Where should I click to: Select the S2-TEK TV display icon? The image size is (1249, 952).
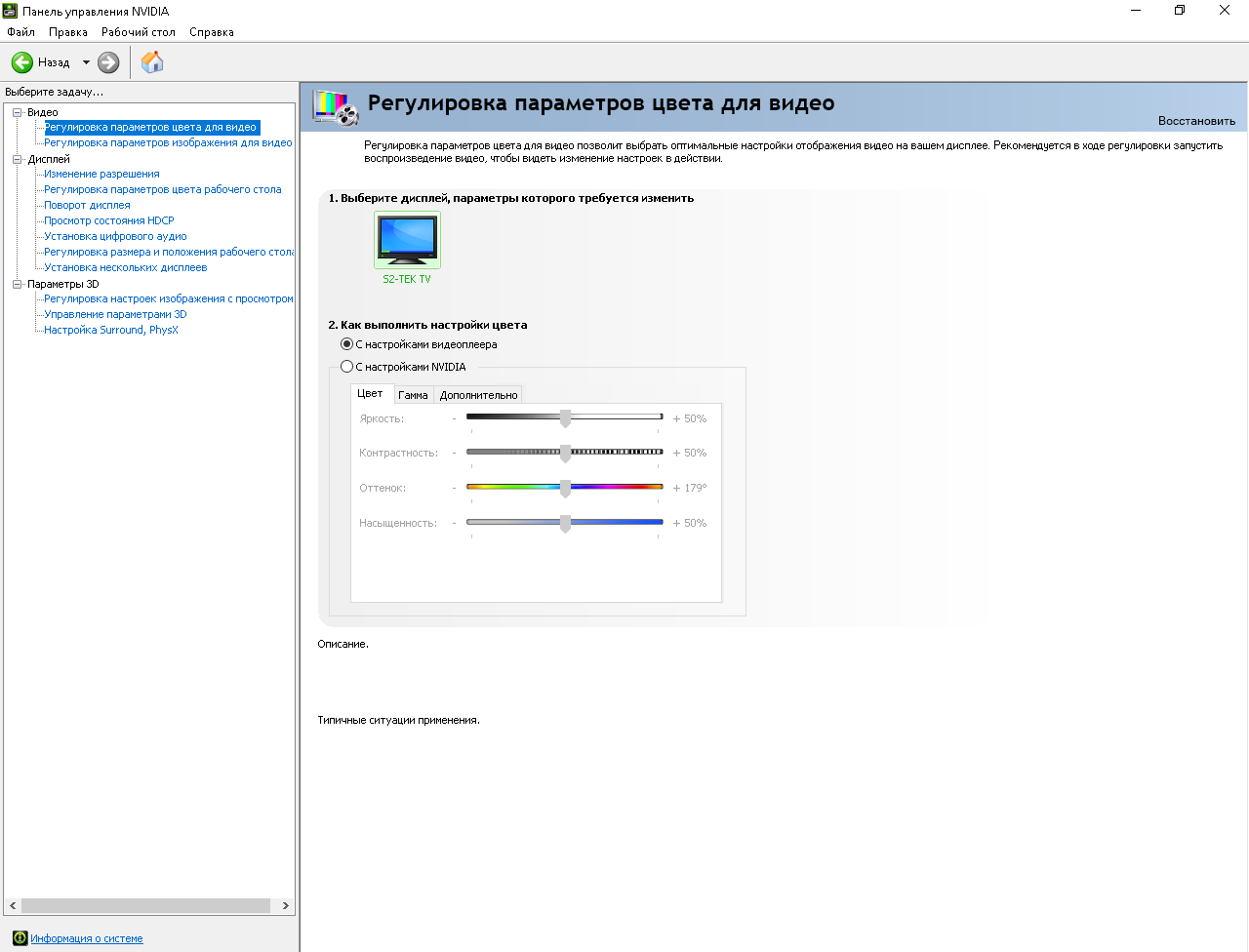[x=407, y=239]
